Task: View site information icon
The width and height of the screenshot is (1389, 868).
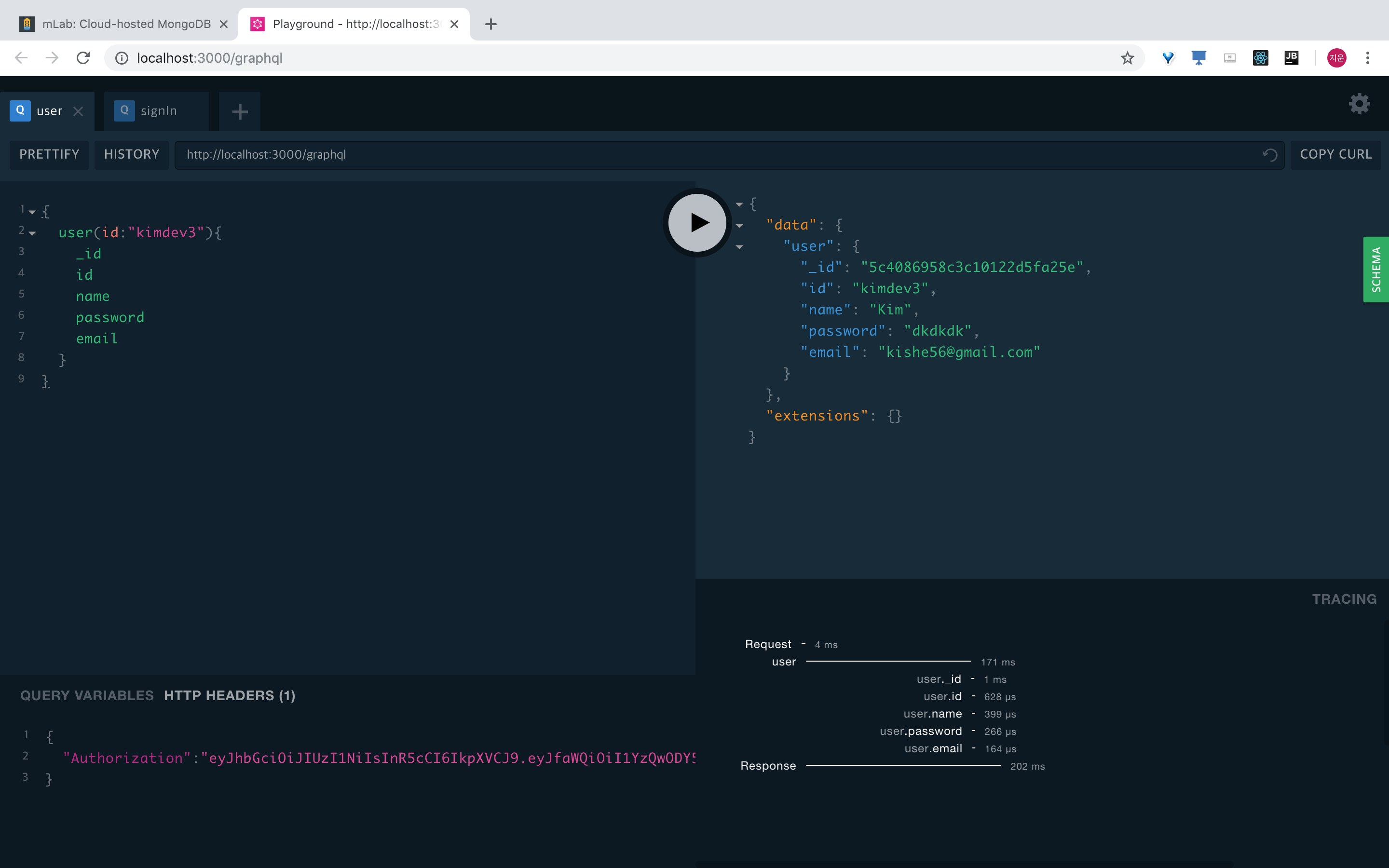Action: tap(122, 58)
